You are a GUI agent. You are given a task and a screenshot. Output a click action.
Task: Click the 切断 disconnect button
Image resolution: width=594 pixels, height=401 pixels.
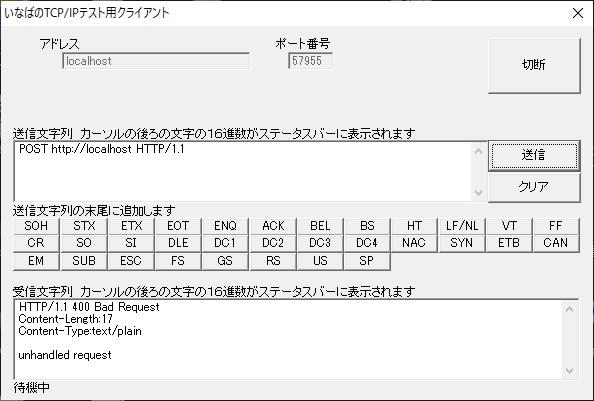pos(534,66)
